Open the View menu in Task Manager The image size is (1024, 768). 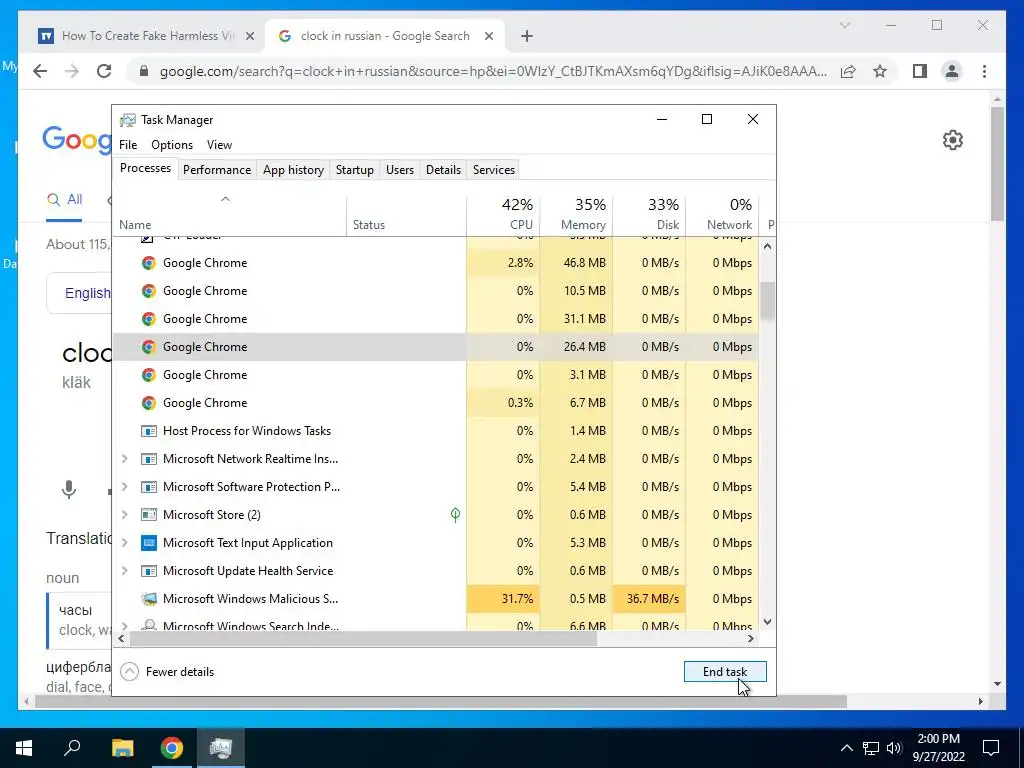point(219,145)
